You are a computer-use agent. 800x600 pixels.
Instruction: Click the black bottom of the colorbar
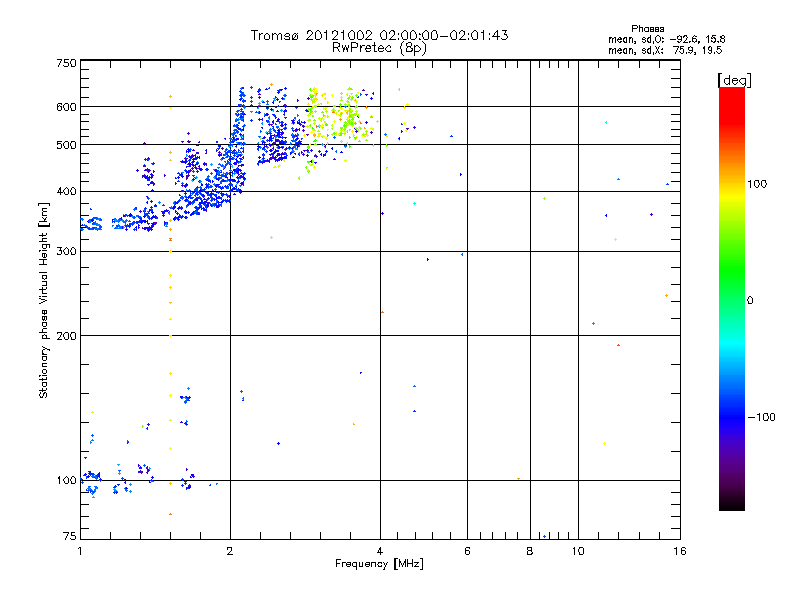pos(732,503)
